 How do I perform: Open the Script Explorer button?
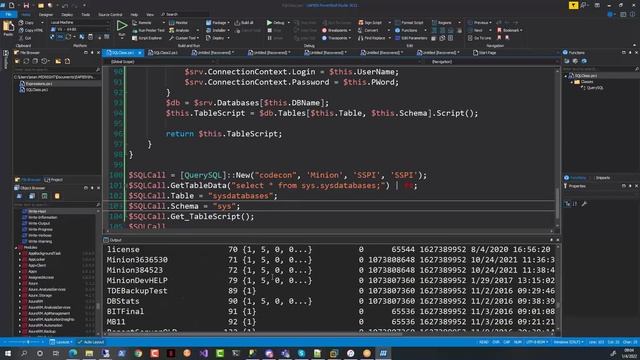pos(147,38)
